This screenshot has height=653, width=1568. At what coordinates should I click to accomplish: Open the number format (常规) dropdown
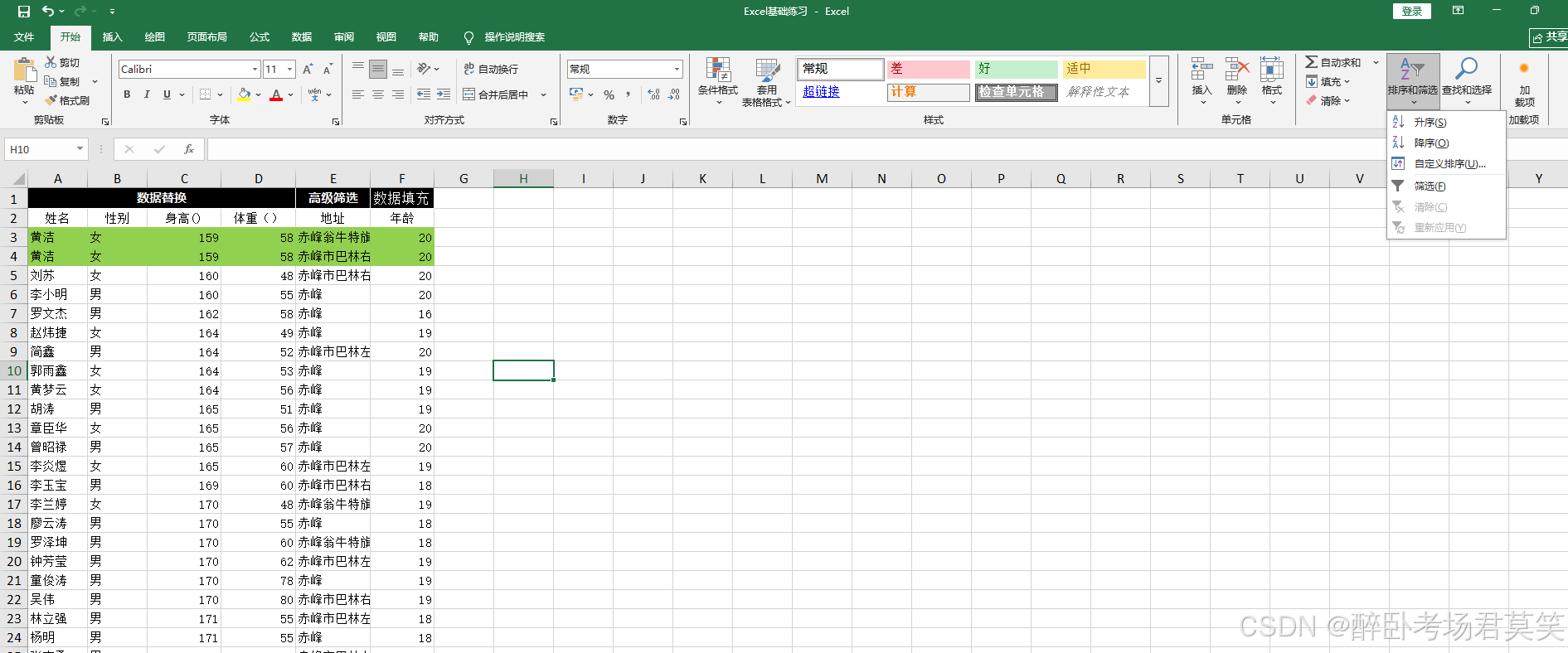coord(677,69)
